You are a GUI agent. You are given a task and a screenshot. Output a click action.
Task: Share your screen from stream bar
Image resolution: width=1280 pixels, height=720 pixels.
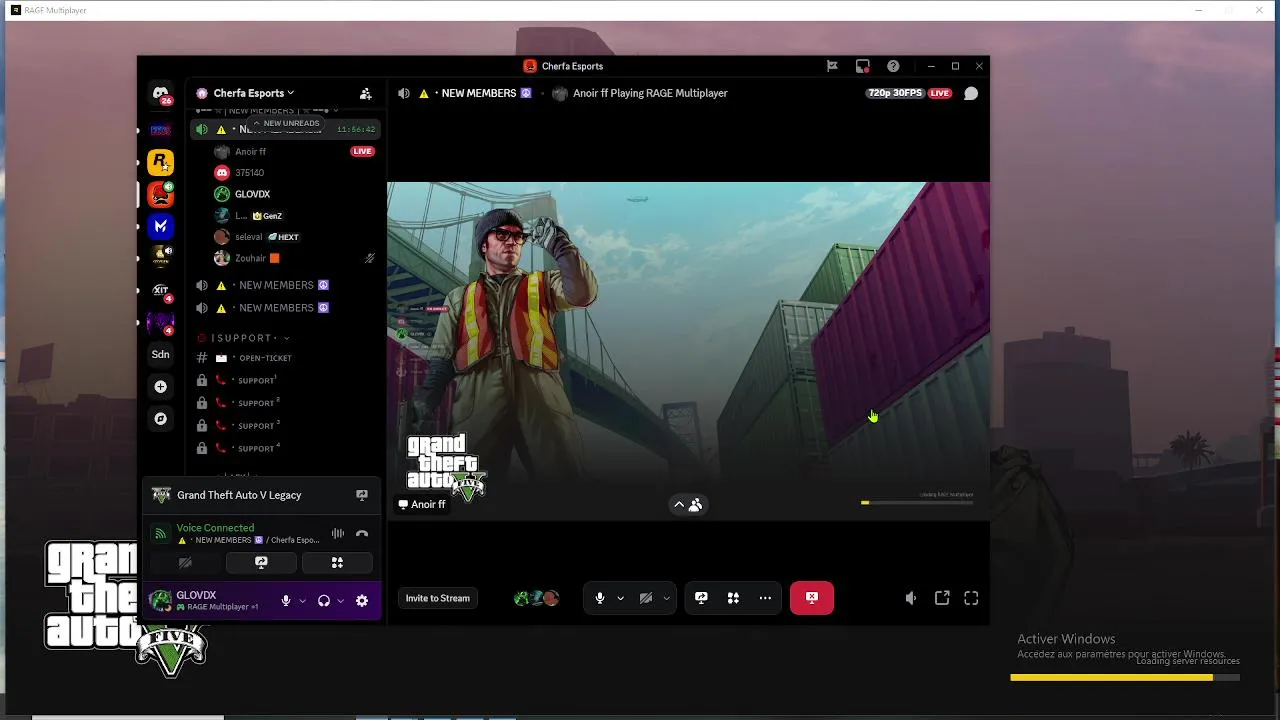pos(701,598)
